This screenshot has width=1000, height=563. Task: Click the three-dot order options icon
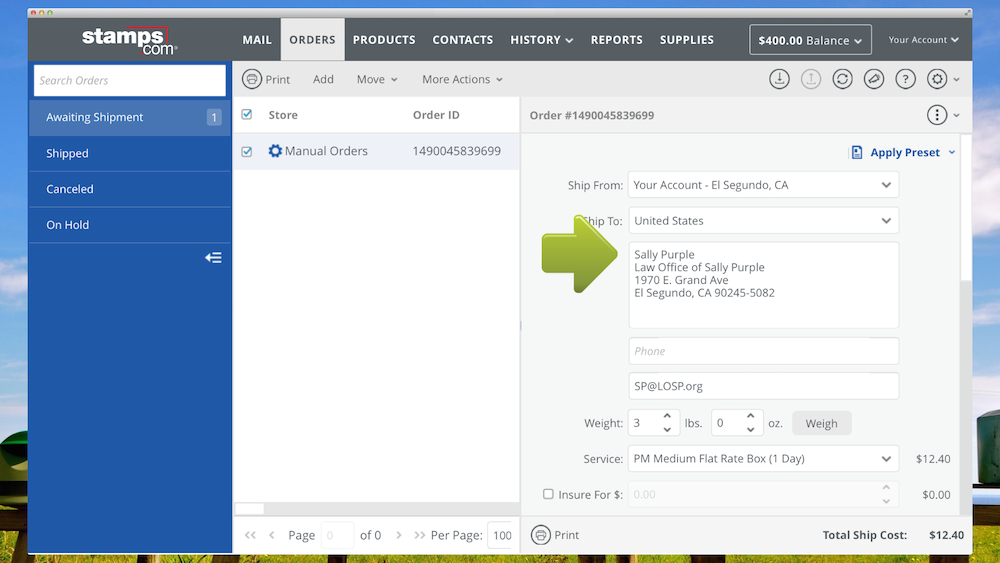(x=937, y=115)
